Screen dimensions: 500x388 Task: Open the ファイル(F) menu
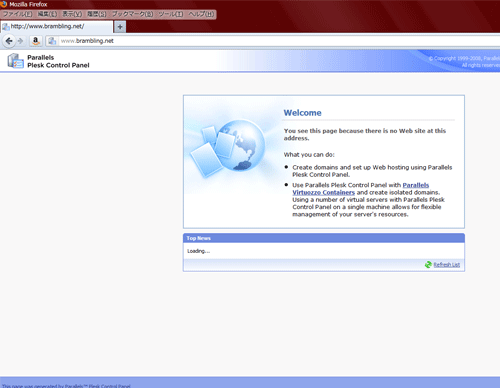click(x=17, y=14)
